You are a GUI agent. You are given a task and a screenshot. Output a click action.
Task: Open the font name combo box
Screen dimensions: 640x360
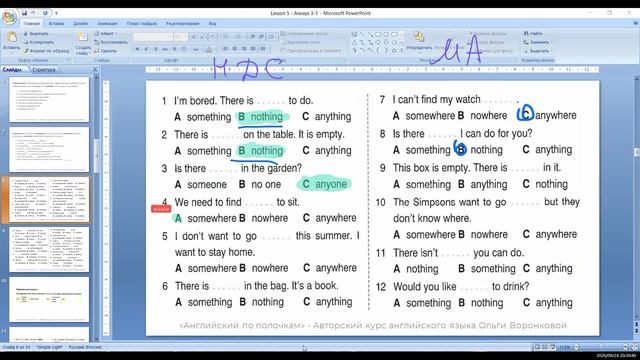pyautogui.click(x=152, y=37)
